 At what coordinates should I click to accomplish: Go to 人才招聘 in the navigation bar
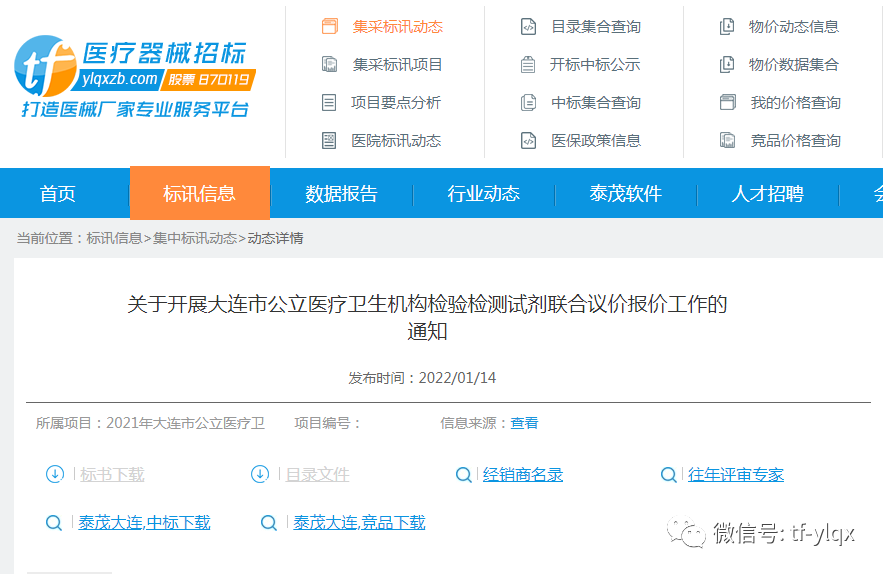767,194
